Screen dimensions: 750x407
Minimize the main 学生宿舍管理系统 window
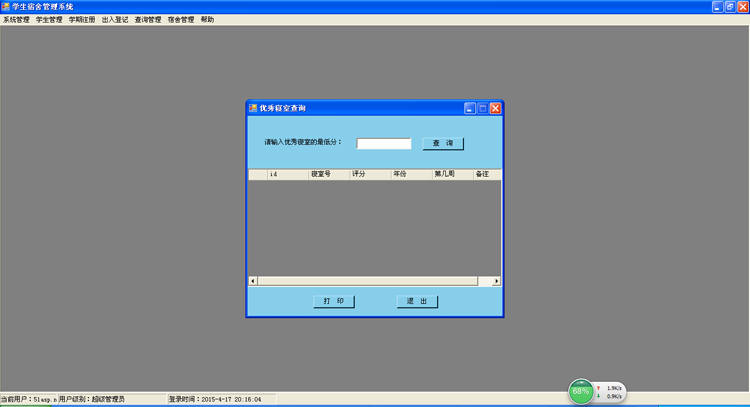tap(717, 7)
